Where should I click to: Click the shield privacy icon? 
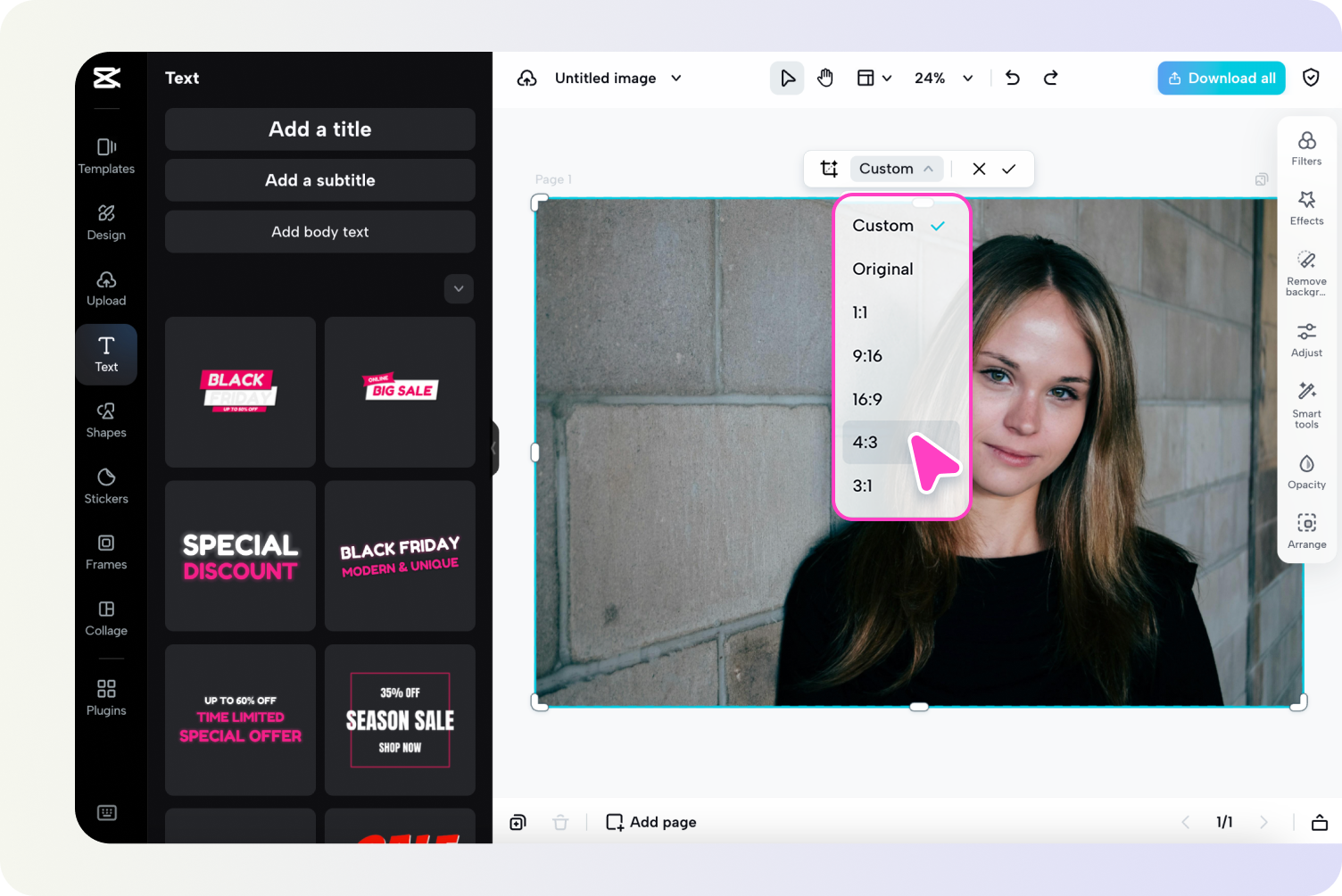pyautogui.click(x=1311, y=78)
